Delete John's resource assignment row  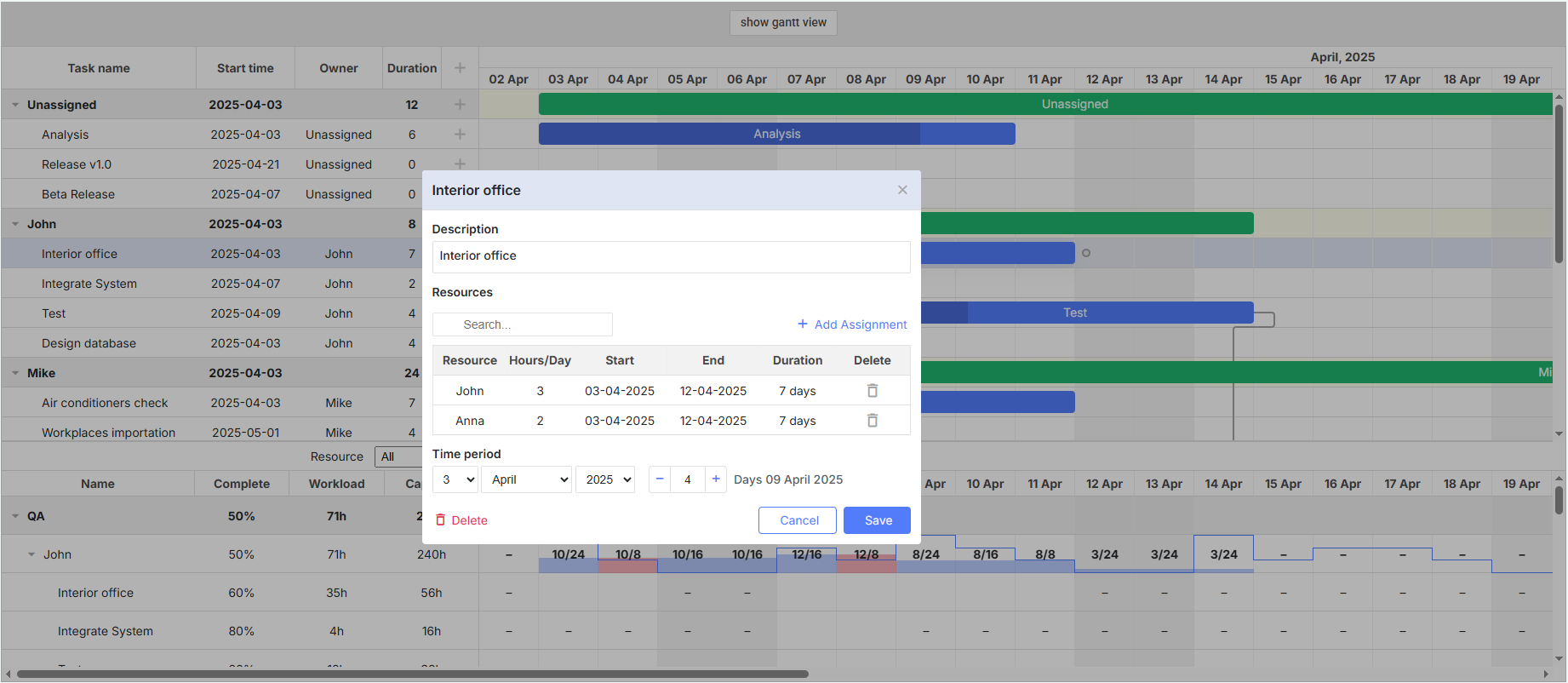click(x=872, y=391)
